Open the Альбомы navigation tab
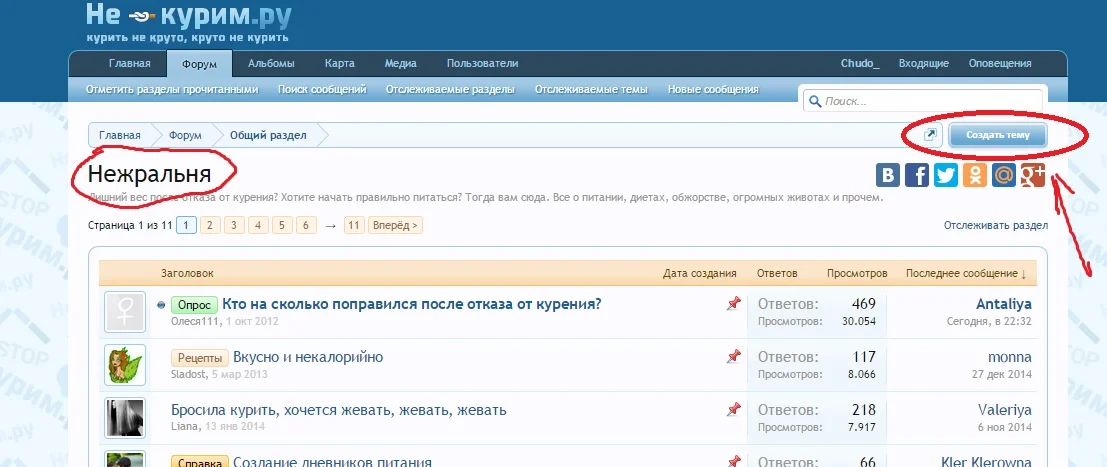The height and width of the screenshot is (467, 1107). click(271, 64)
